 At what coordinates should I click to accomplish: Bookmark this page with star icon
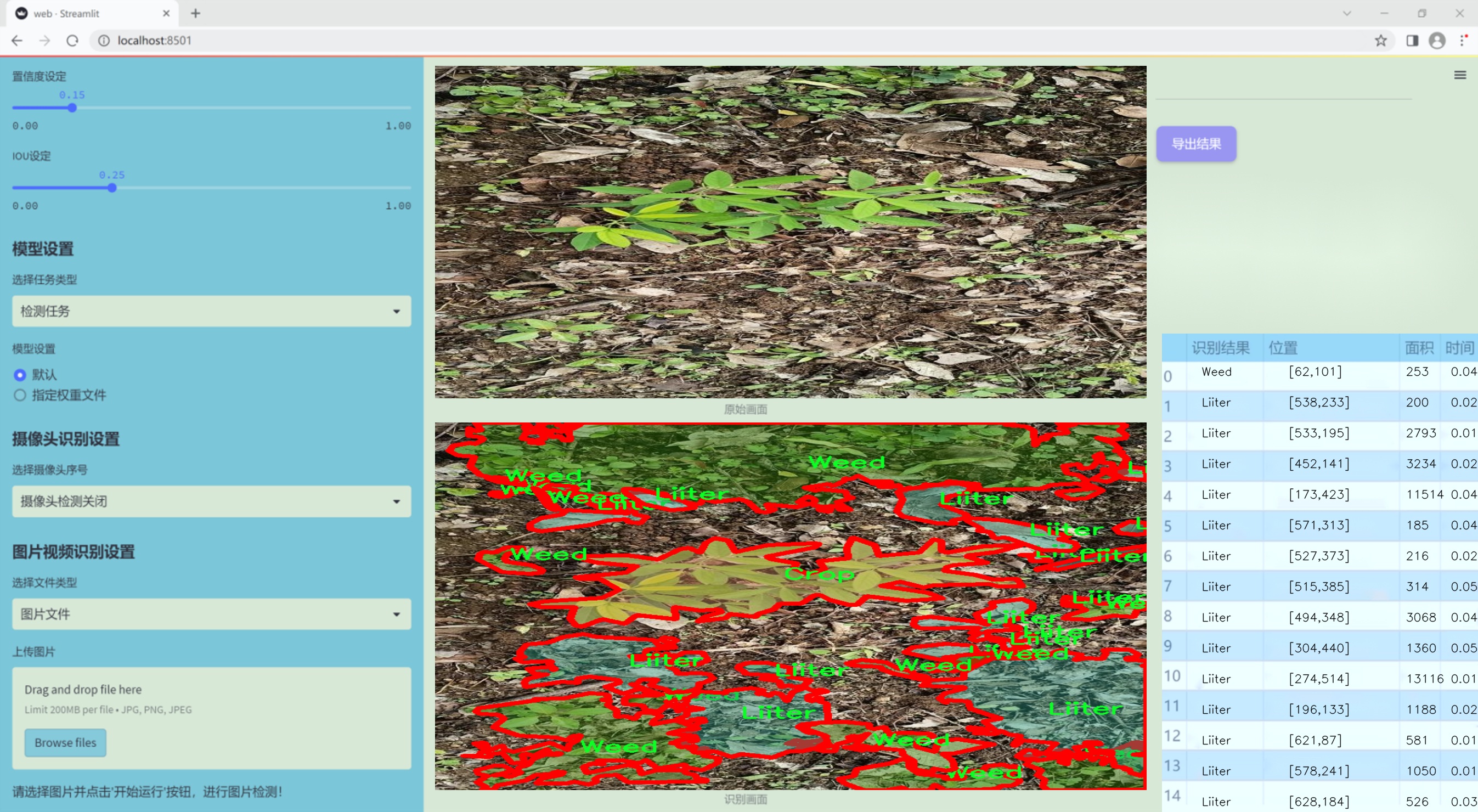pos(1380,41)
